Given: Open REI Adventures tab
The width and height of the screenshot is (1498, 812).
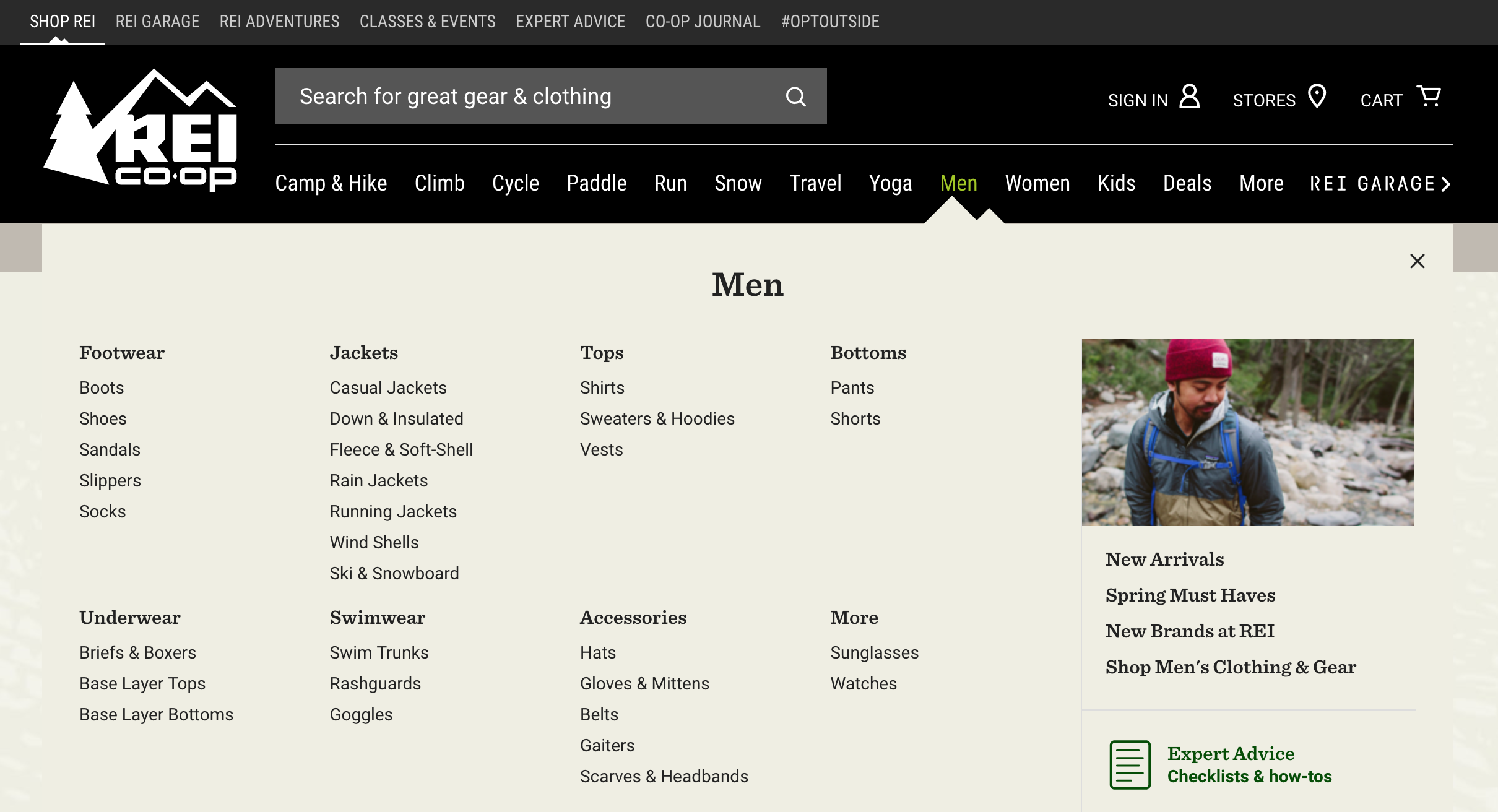Looking at the screenshot, I should (279, 22).
